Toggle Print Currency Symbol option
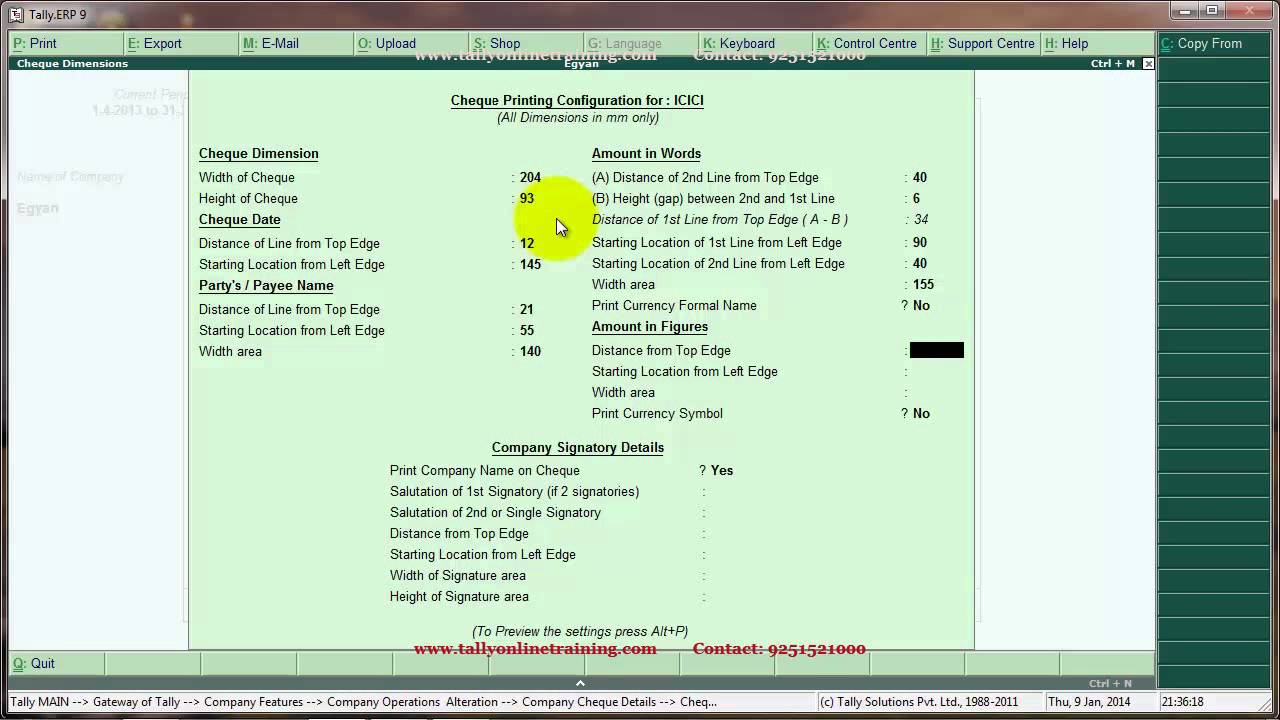1280x720 pixels. coord(921,413)
